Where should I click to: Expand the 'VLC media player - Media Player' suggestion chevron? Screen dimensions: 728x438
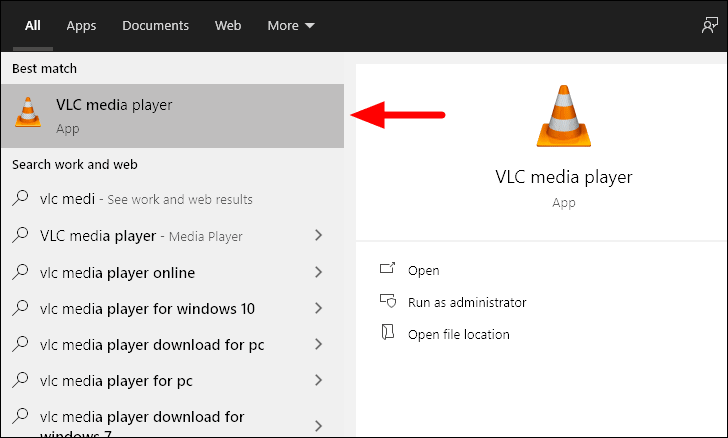tap(318, 235)
